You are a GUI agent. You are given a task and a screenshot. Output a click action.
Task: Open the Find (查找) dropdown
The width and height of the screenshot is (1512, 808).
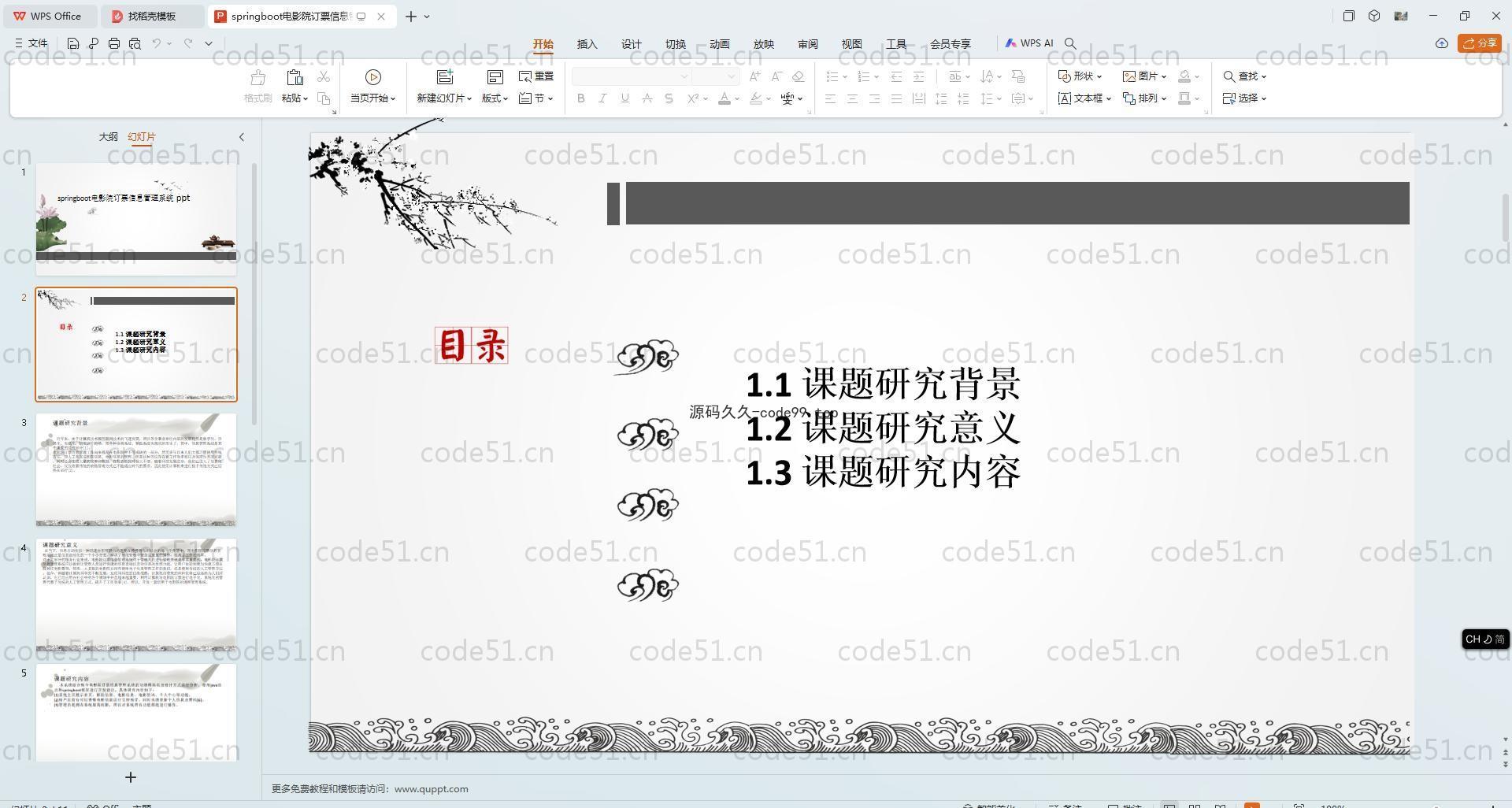click(1244, 76)
